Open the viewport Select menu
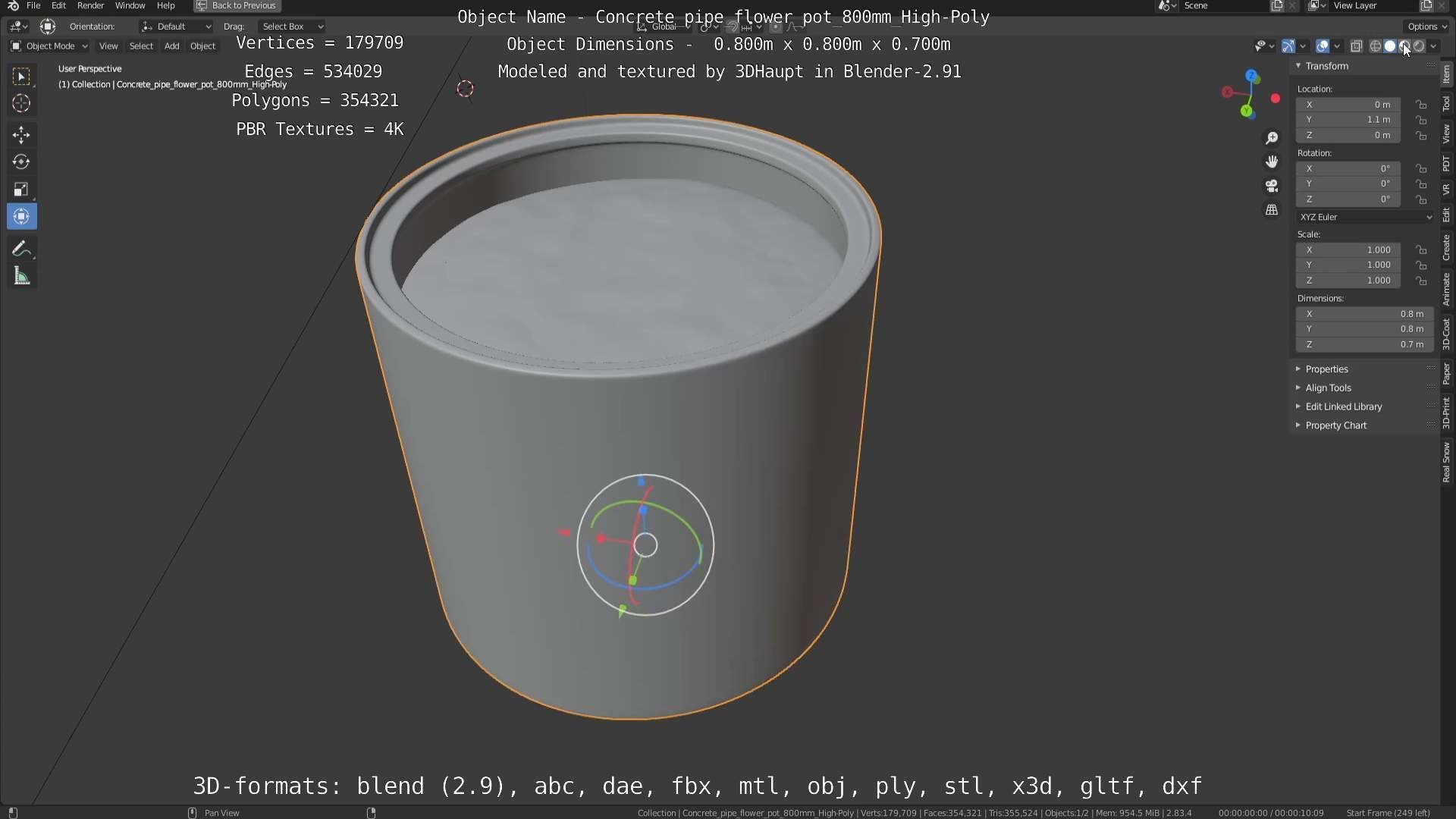1456x819 pixels. [x=141, y=46]
